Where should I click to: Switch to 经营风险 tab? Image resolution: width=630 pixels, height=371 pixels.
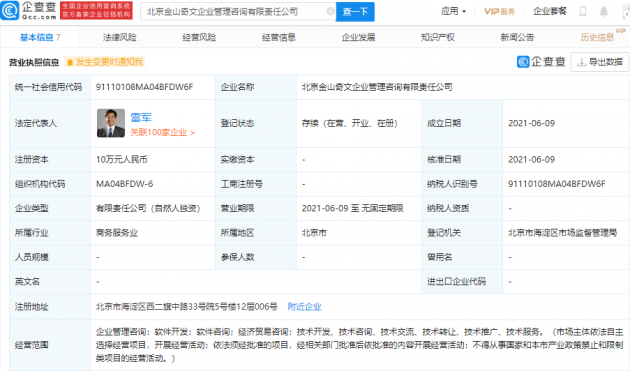pyautogui.click(x=199, y=37)
